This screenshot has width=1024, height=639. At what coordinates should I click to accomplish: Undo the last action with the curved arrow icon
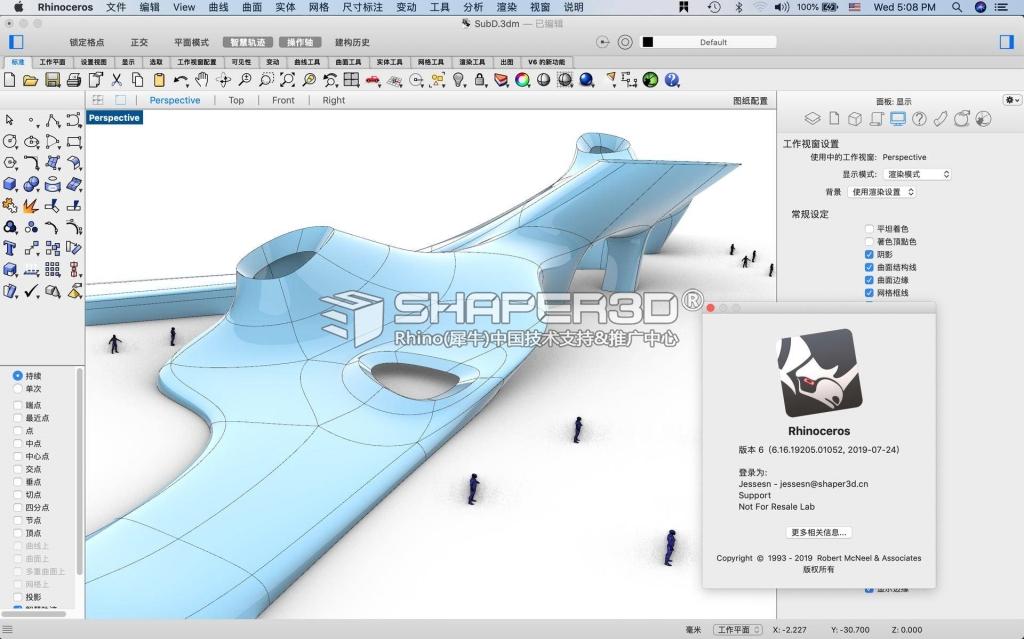pyautogui.click(x=180, y=80)
